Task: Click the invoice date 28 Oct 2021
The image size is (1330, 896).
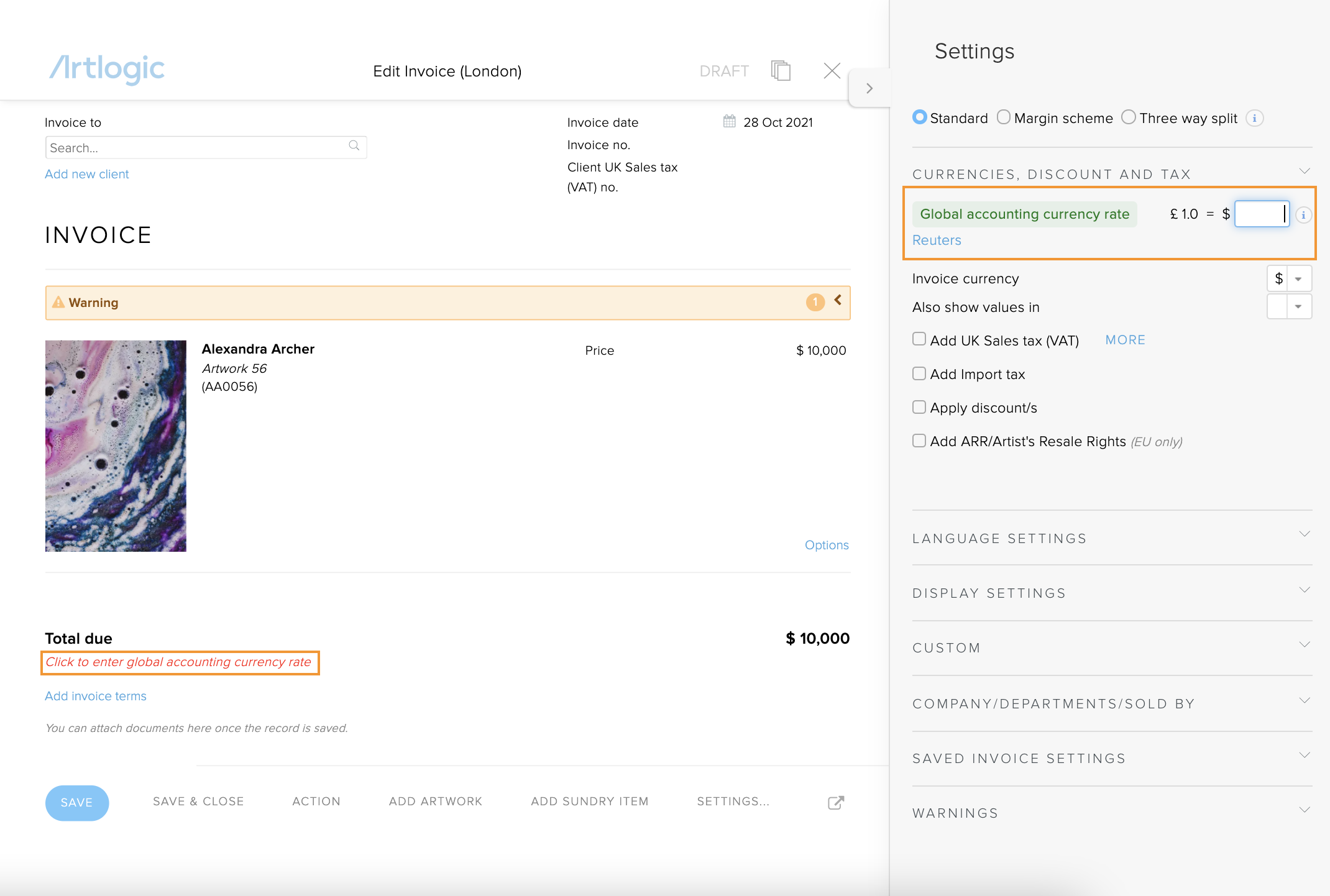Action: pyautogui.click(x=778, y=122)
